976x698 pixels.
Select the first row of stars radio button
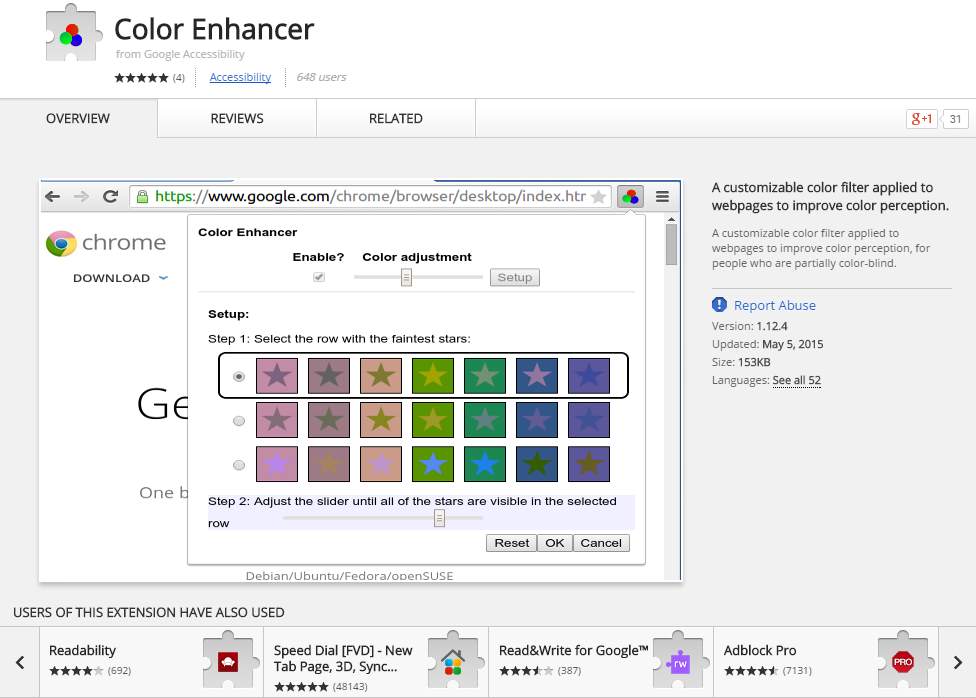tap(238, 376)
